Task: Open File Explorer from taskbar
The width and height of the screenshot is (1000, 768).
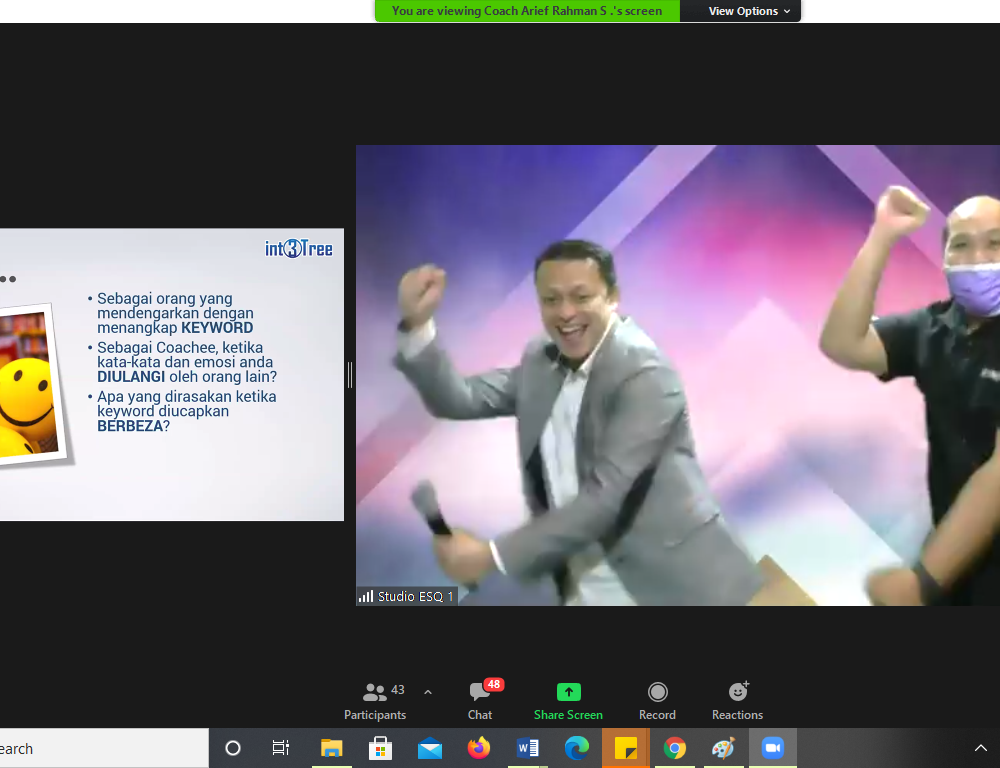Action: coord(331,748)
